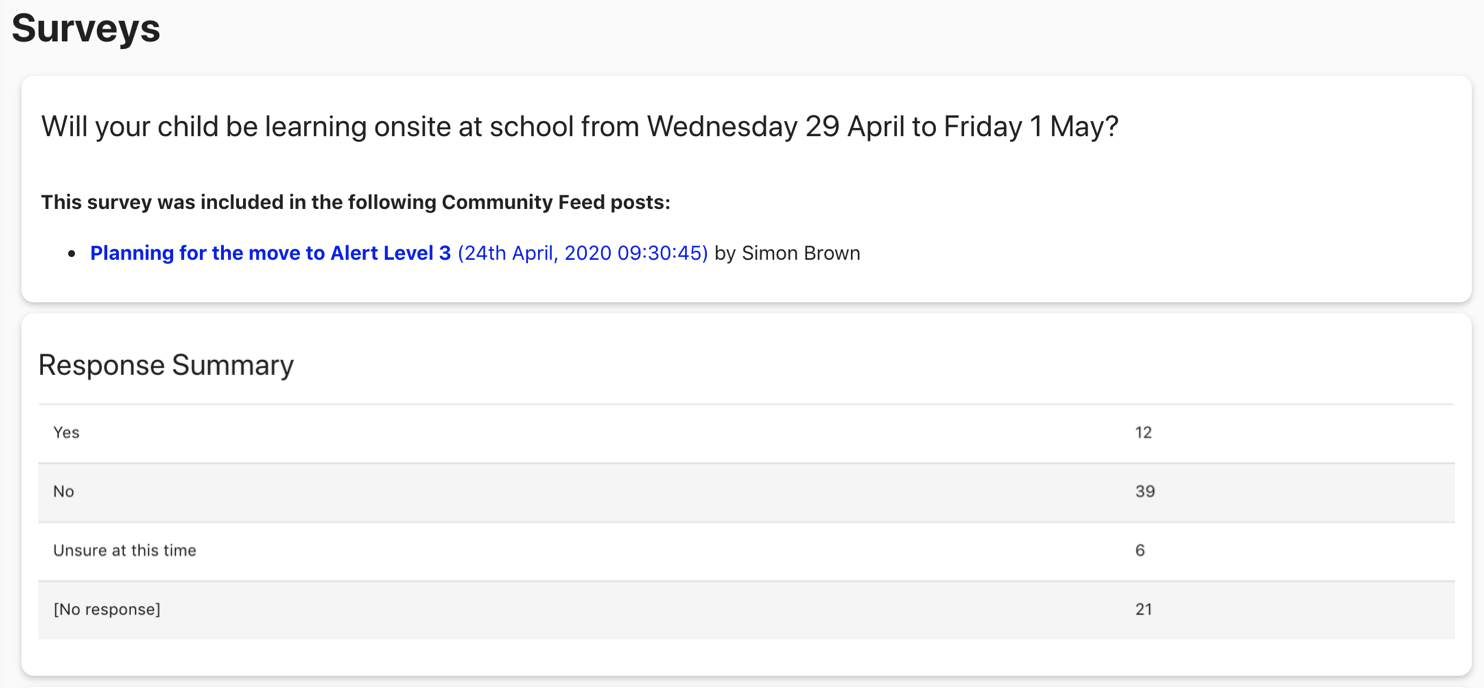
Task: Click the 24th April, 2020 09:30:45 timestamp link
Action: tap(582, 253)
